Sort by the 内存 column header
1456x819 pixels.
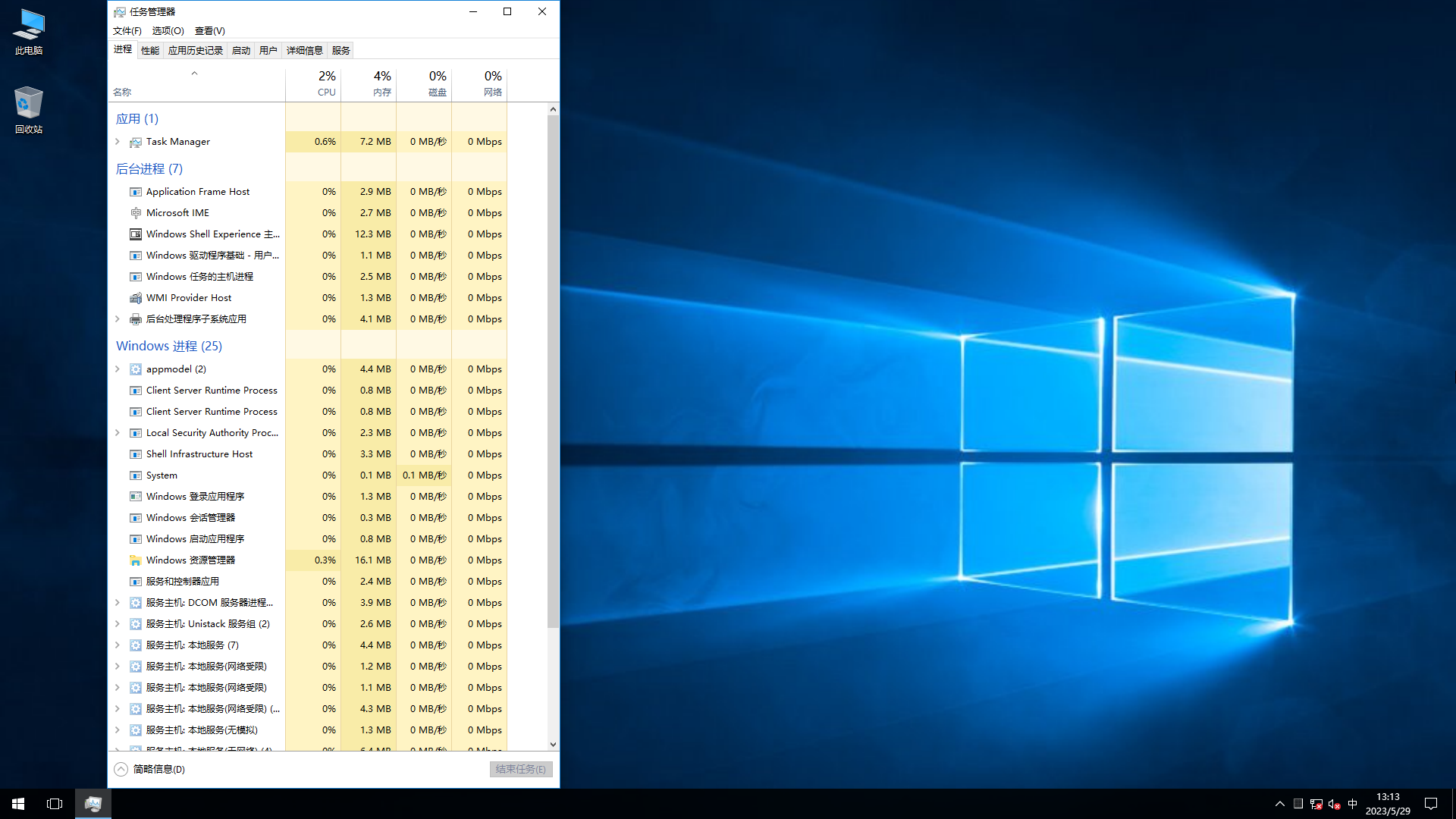pos(369,83)
